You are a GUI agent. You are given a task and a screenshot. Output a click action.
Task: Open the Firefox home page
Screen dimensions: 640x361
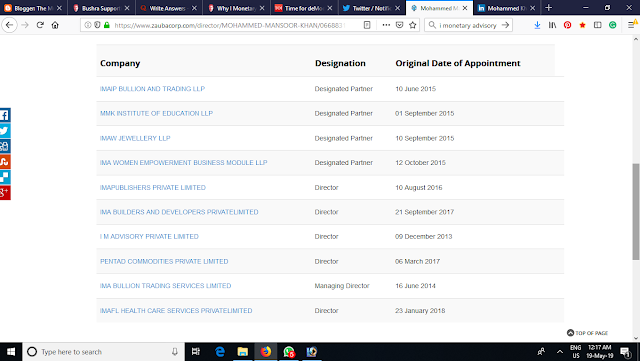point(55,25)
